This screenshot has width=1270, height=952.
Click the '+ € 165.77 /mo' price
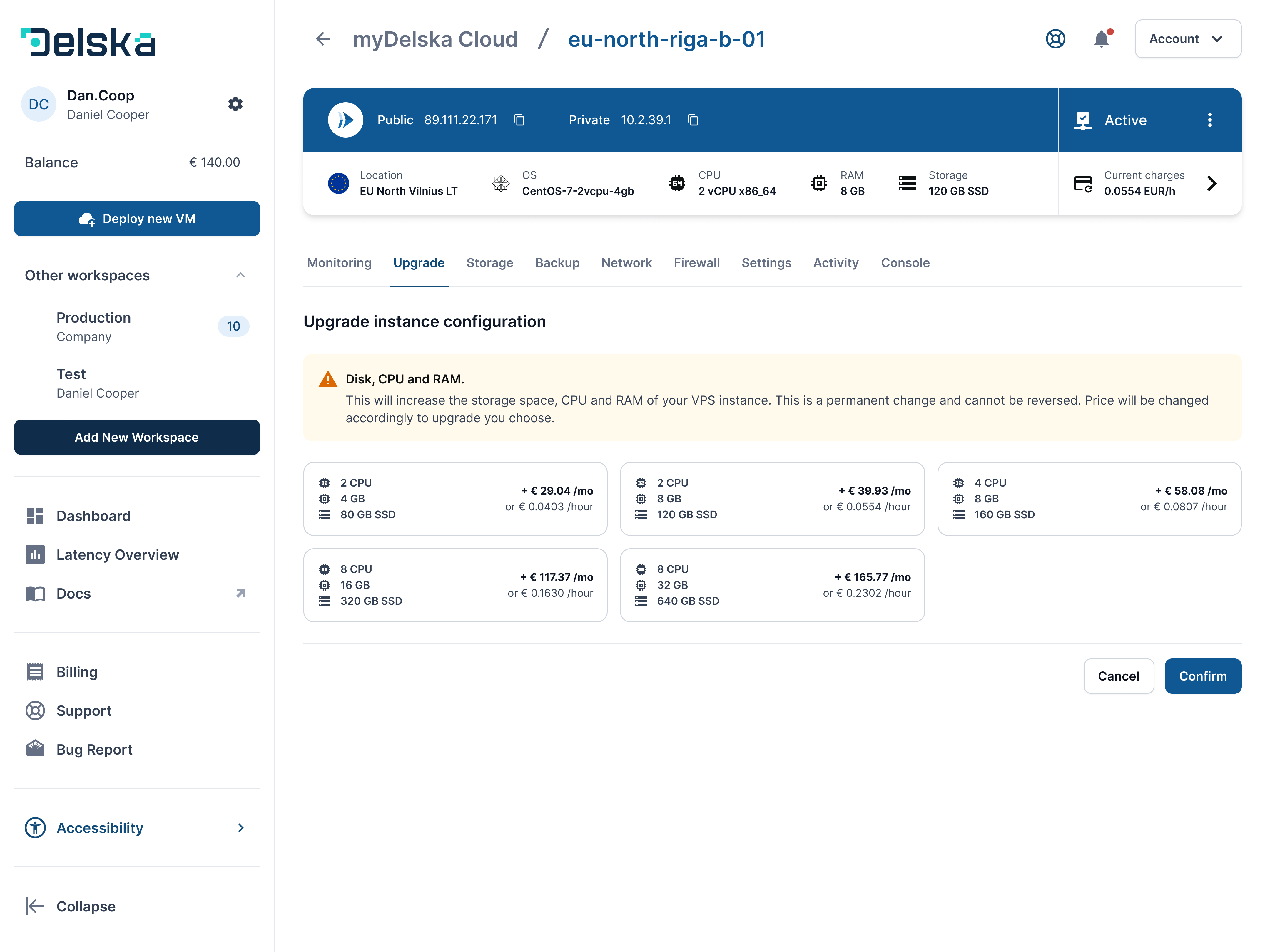[873, 577]
